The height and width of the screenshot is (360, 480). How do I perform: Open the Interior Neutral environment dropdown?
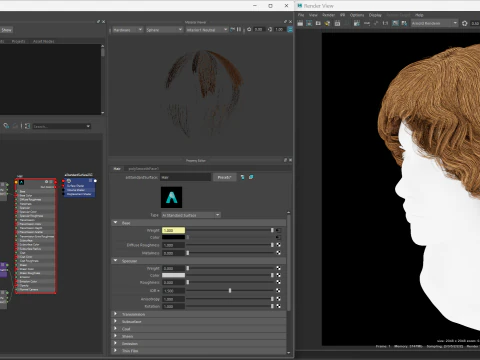[207, 30]
